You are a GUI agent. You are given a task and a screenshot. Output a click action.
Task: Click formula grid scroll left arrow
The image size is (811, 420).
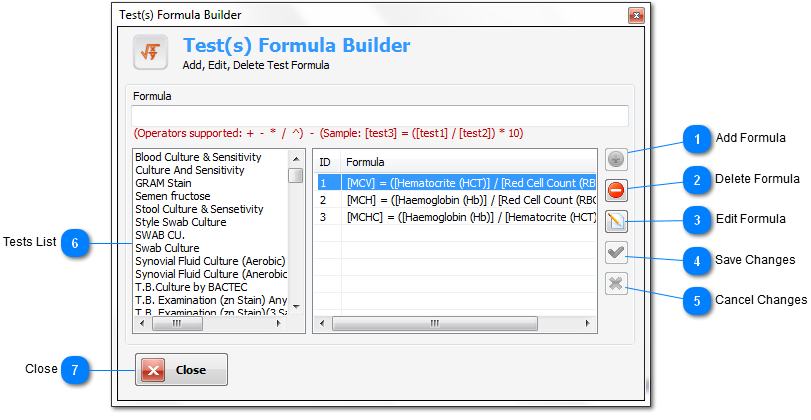click(322, 323)
